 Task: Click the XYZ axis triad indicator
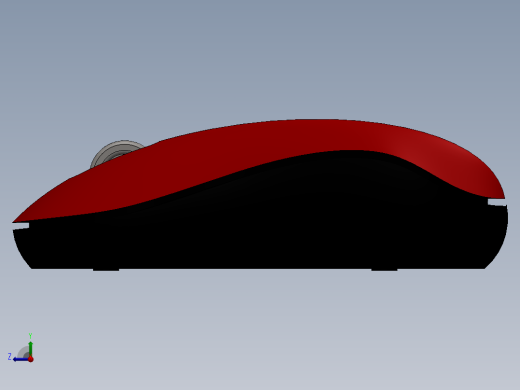(21, 348)
